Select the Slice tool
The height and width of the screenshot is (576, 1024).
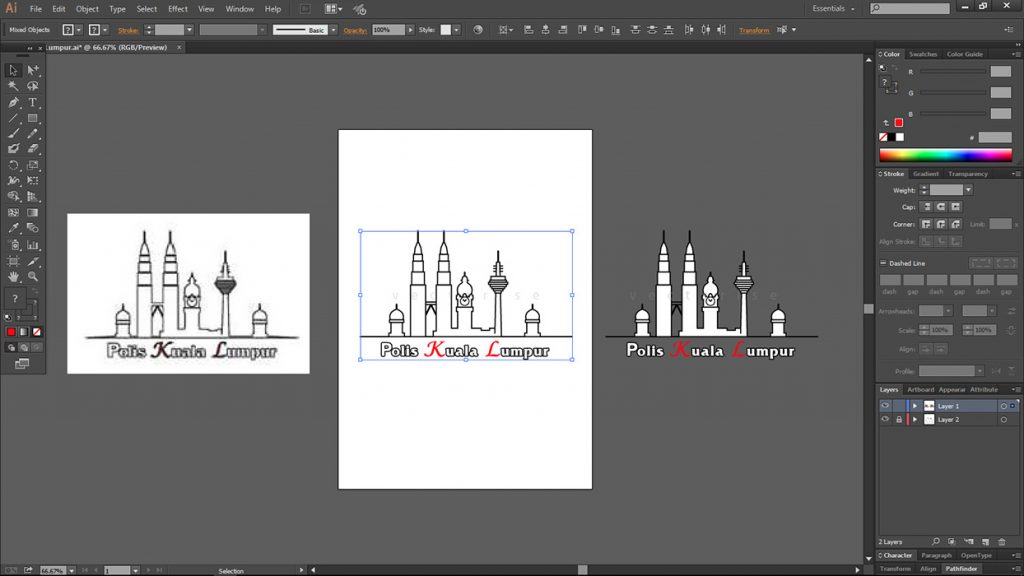[33, 261]
